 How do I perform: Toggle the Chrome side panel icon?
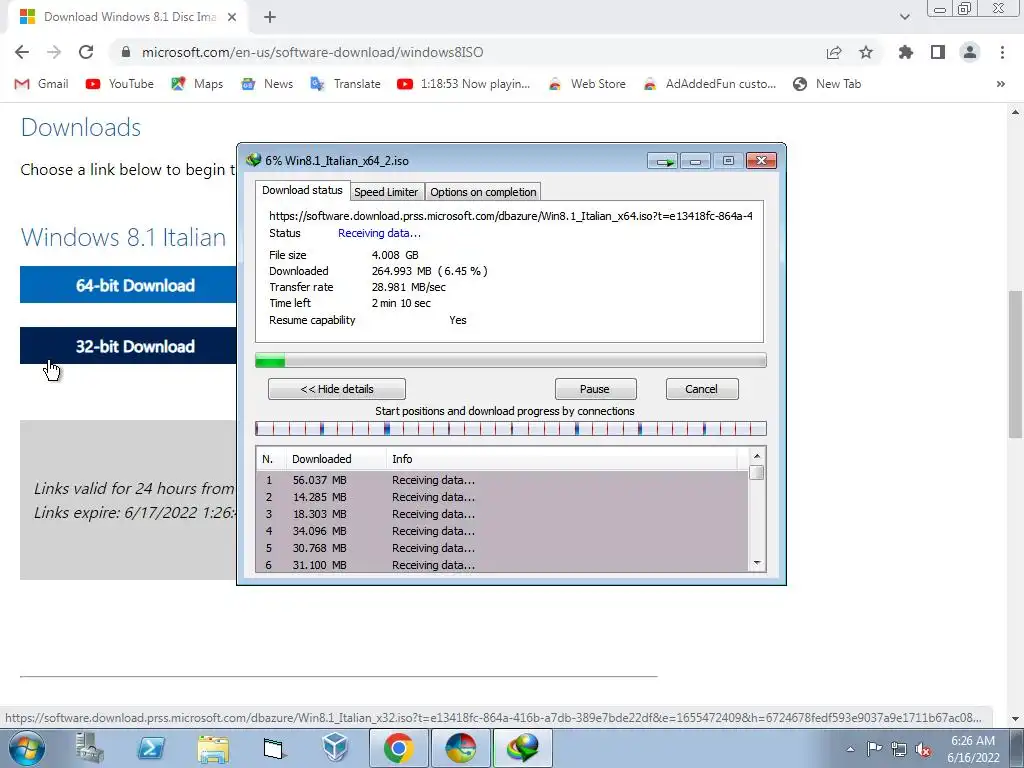(938, 52)
